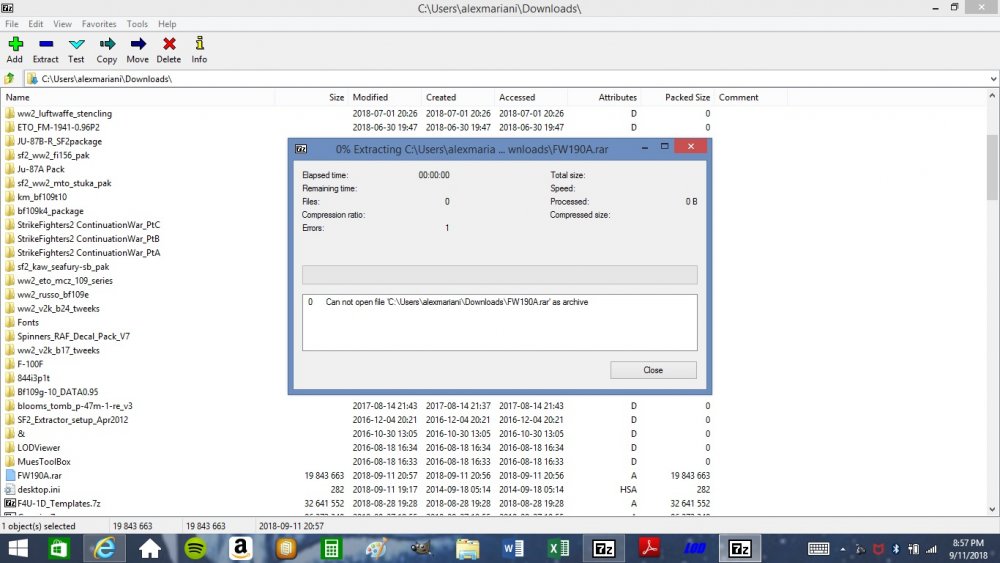Open the Favorites menu
This screenshot has width=1000, height=563.
[x=99, y=24]
